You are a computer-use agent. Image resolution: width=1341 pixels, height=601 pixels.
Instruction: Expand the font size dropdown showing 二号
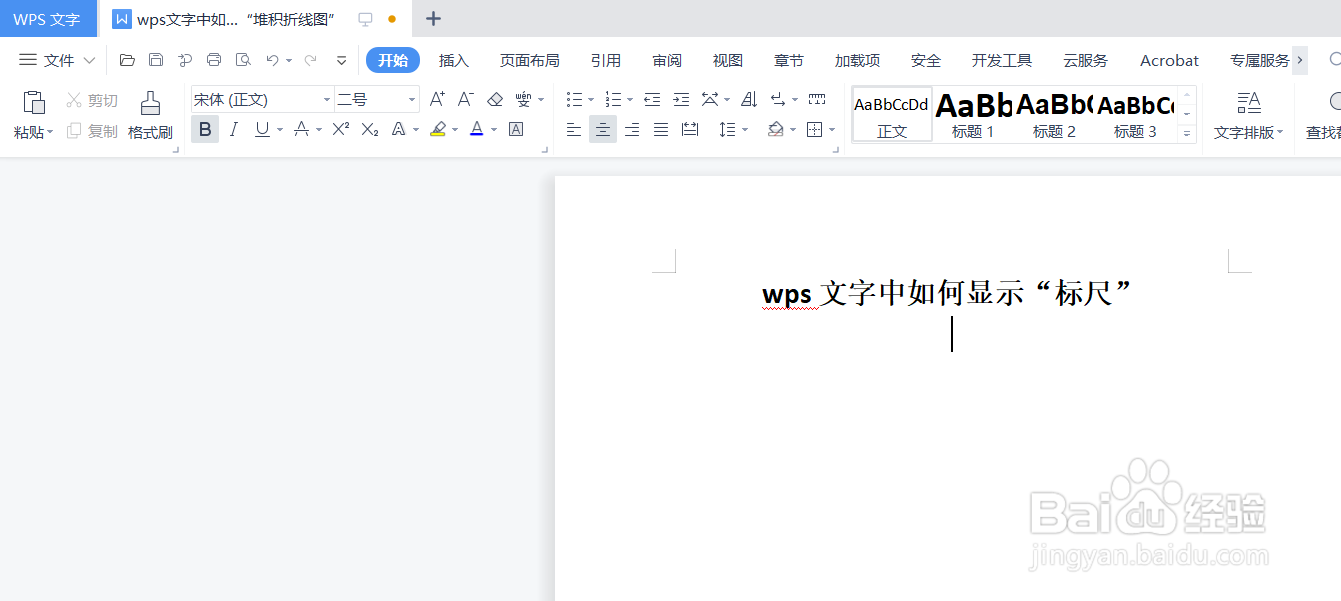(411, 99)
